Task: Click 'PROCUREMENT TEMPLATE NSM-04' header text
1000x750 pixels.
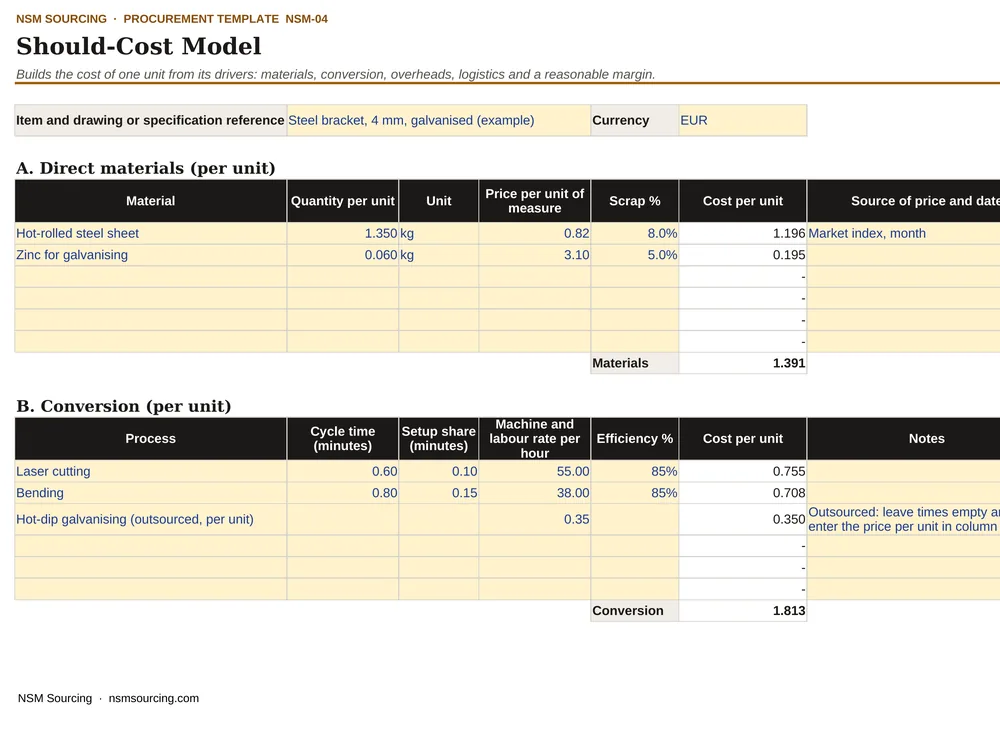Action: (x=226, y=19)
